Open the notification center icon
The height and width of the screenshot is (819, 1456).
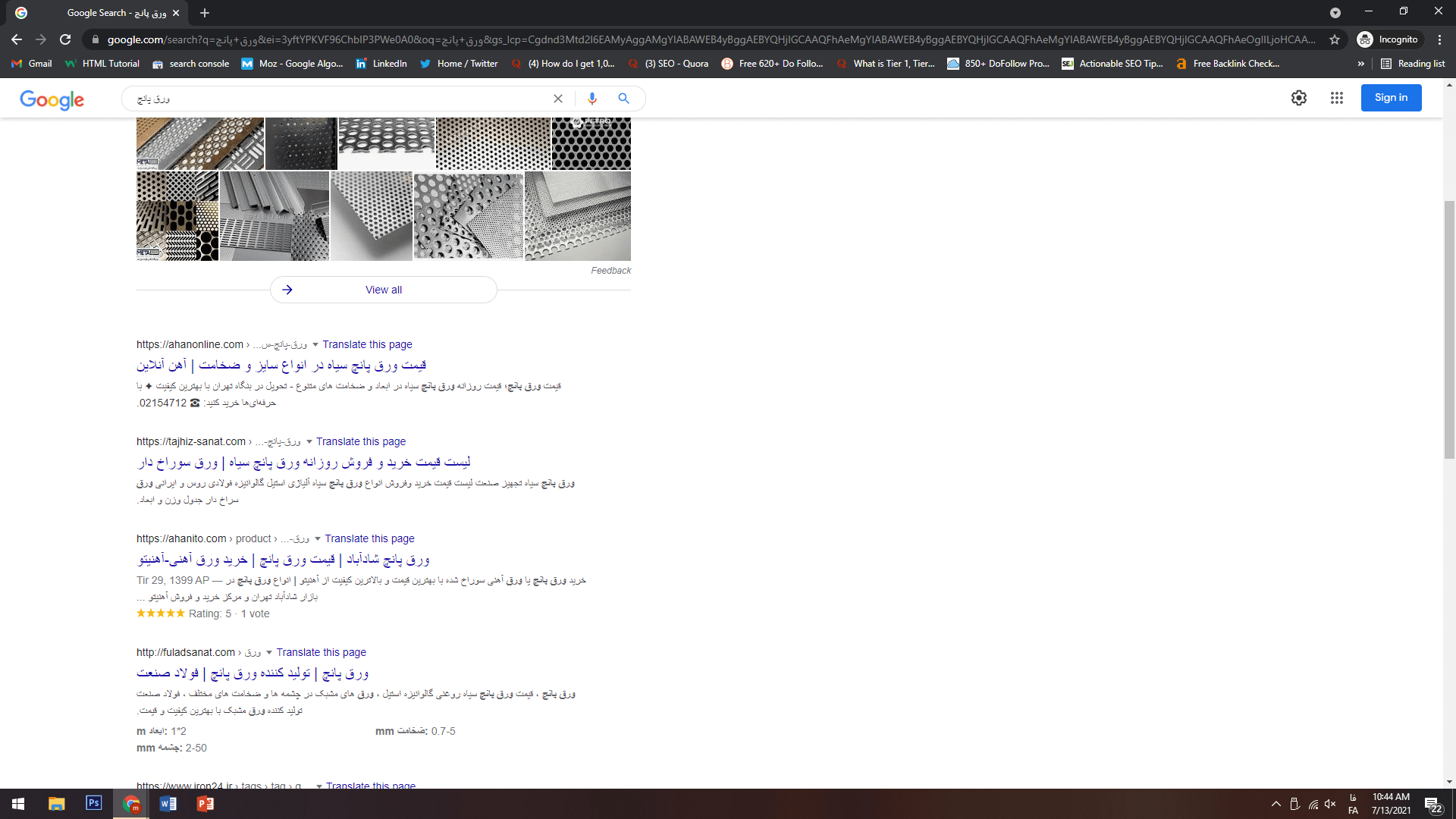(x=1432, y=804)
